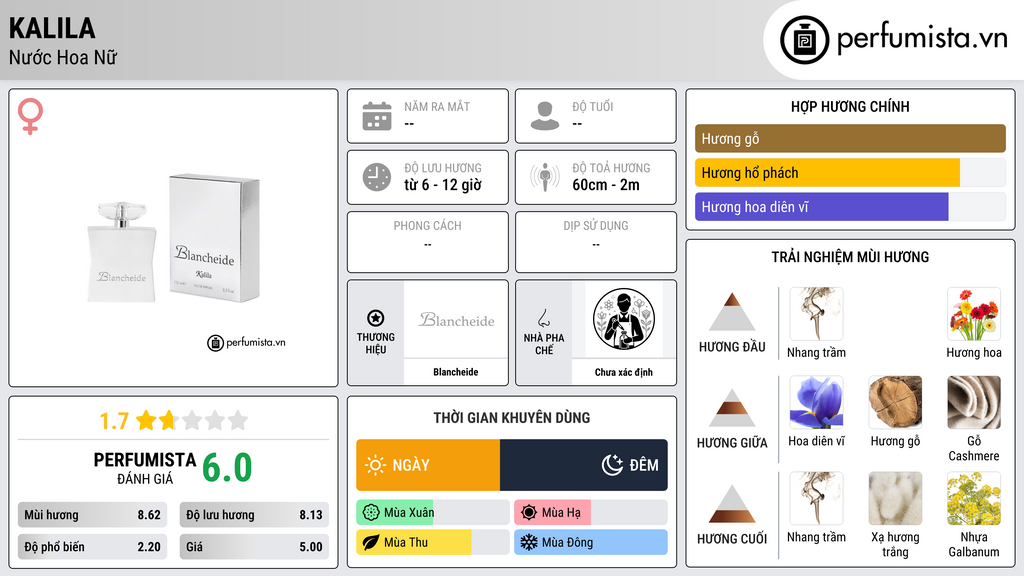Click the Chưa xác định perfumer caption
Screen dimensions: 1024x576
tap(624, 372)
